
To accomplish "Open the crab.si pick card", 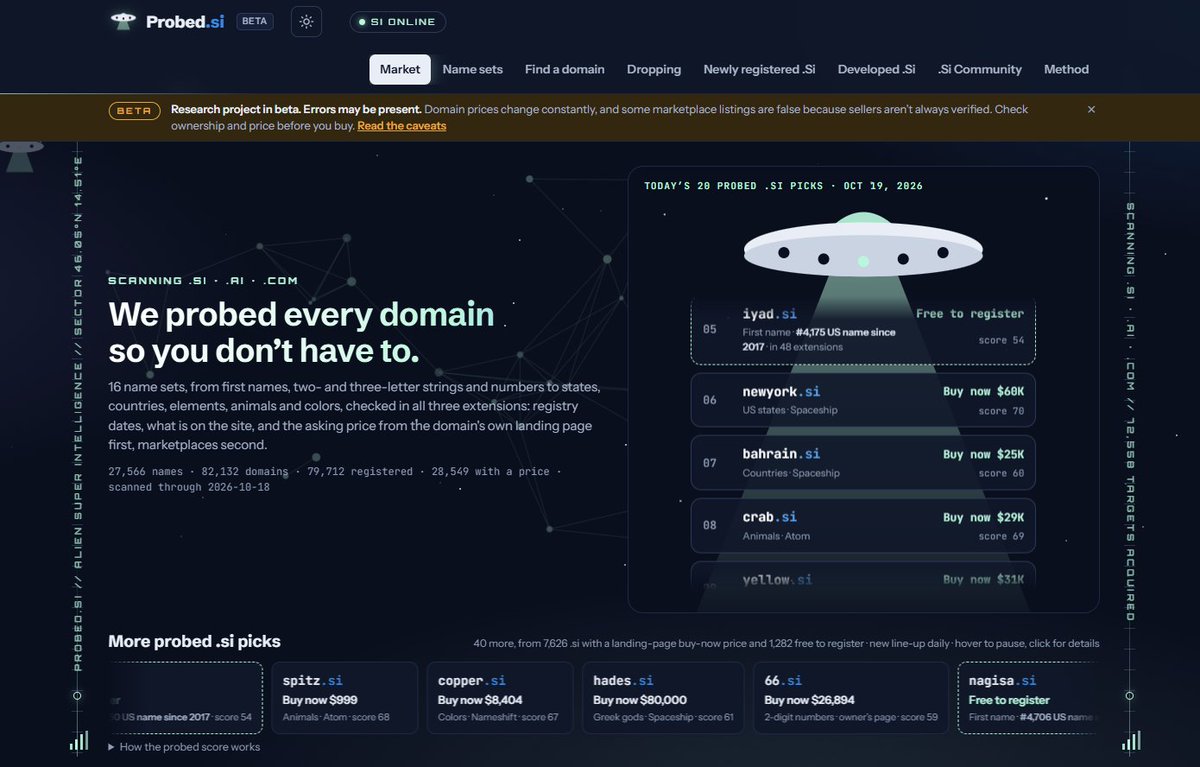I will (863, 525).
